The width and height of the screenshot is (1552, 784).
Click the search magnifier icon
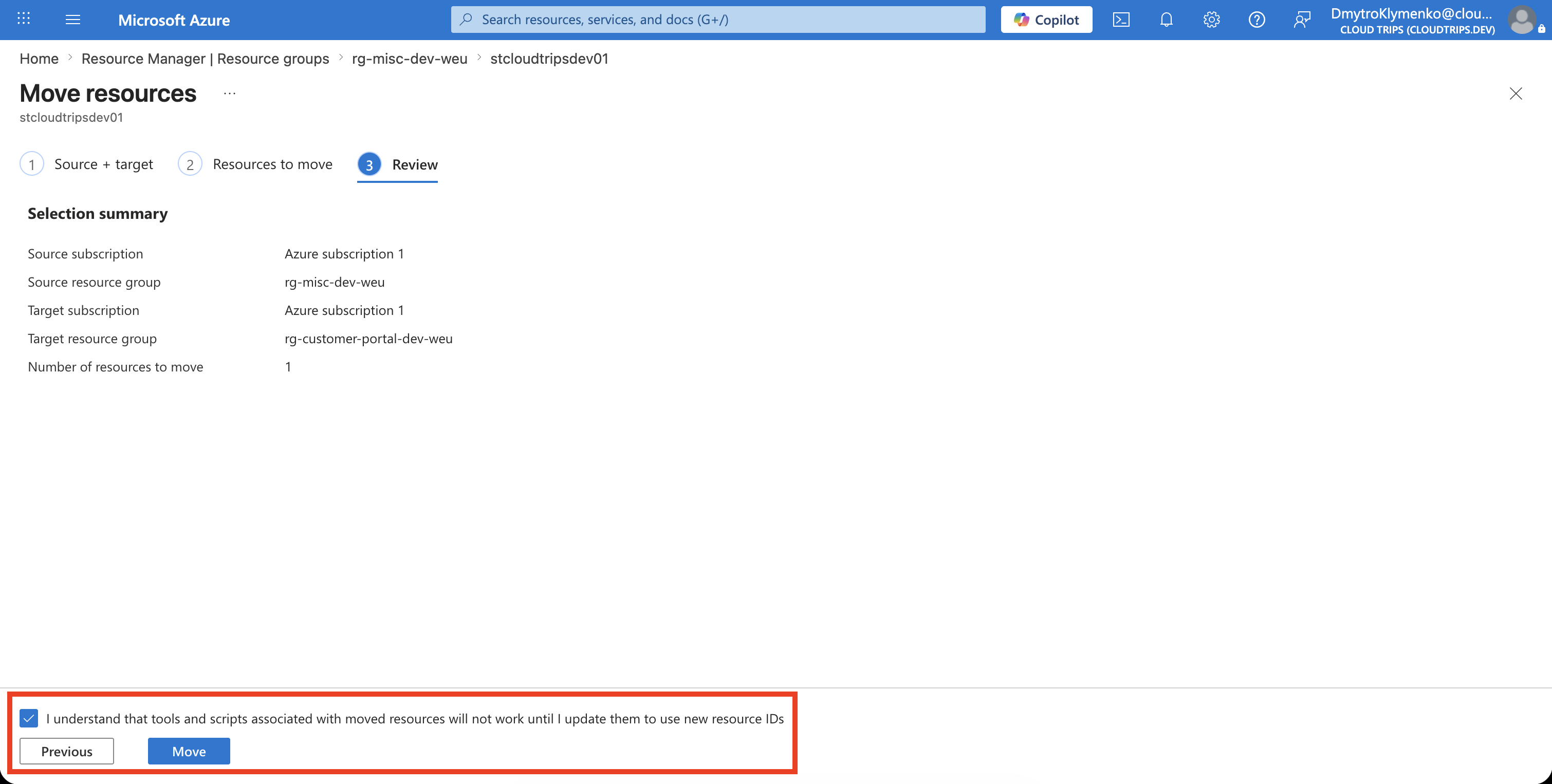pyautogui.click(x=466, y=20)
